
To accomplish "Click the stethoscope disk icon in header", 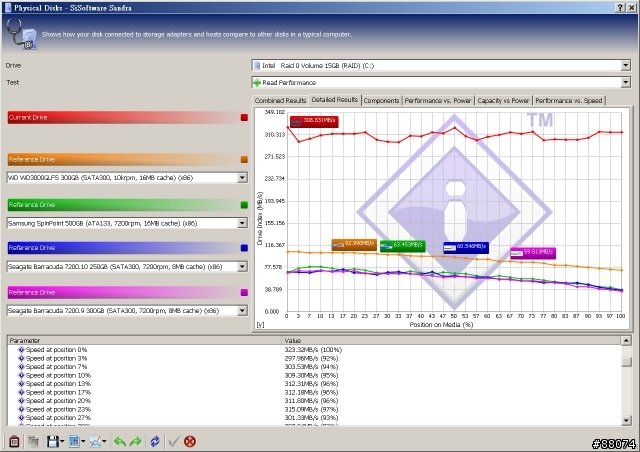I will 22,34.
